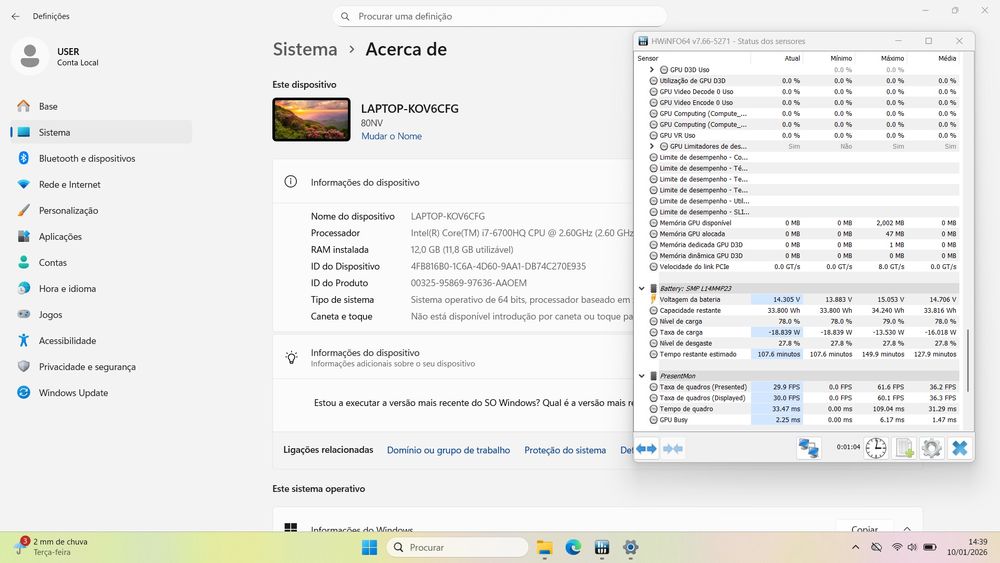
Task: Click the taskbar Procurar search box
Action: [x=458, y=547]
